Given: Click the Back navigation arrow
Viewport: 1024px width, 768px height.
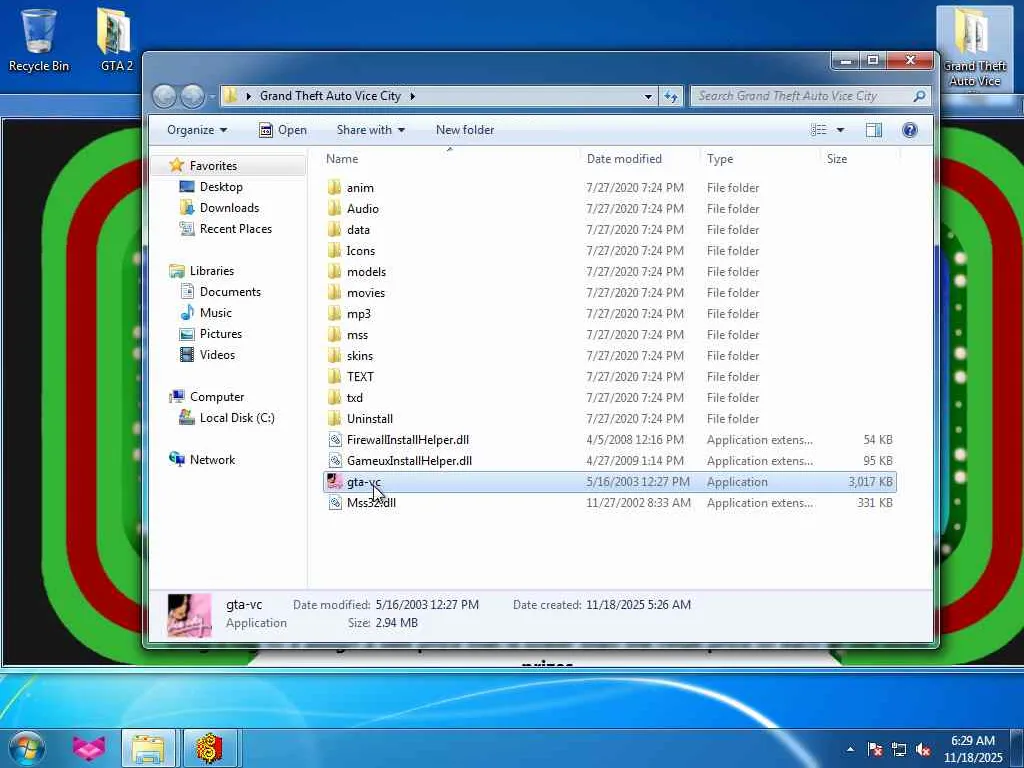Looking at the screenshot, I should [x=165, y=96].
